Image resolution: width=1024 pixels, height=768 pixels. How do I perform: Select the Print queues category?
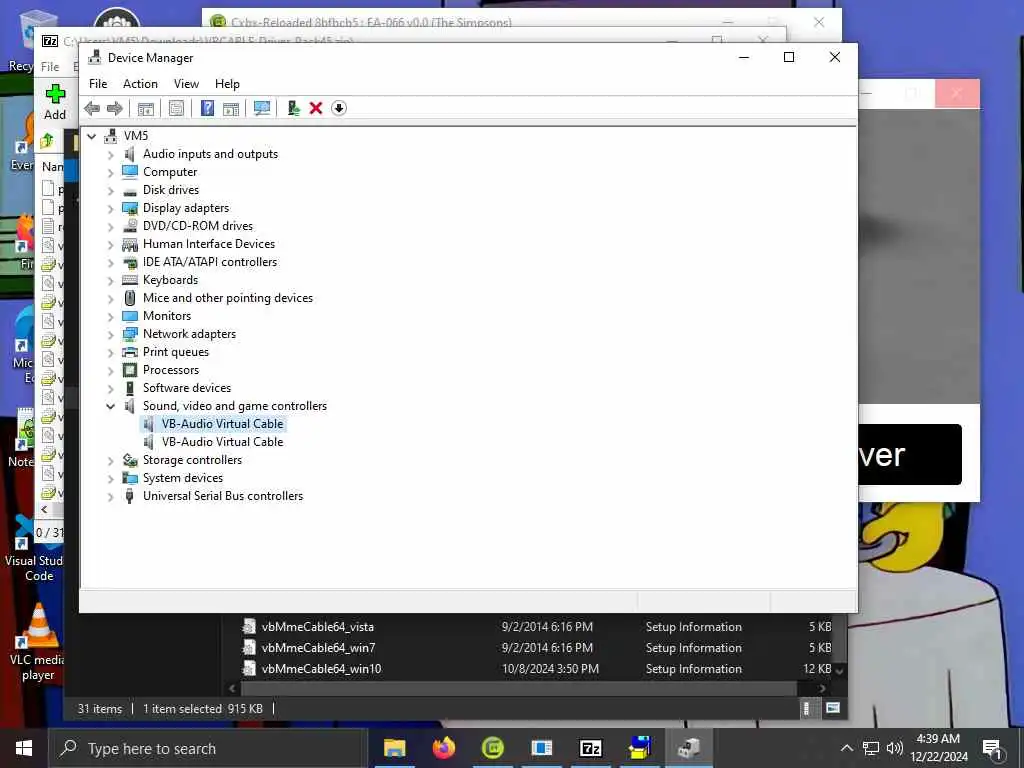(x=176, y=352)
